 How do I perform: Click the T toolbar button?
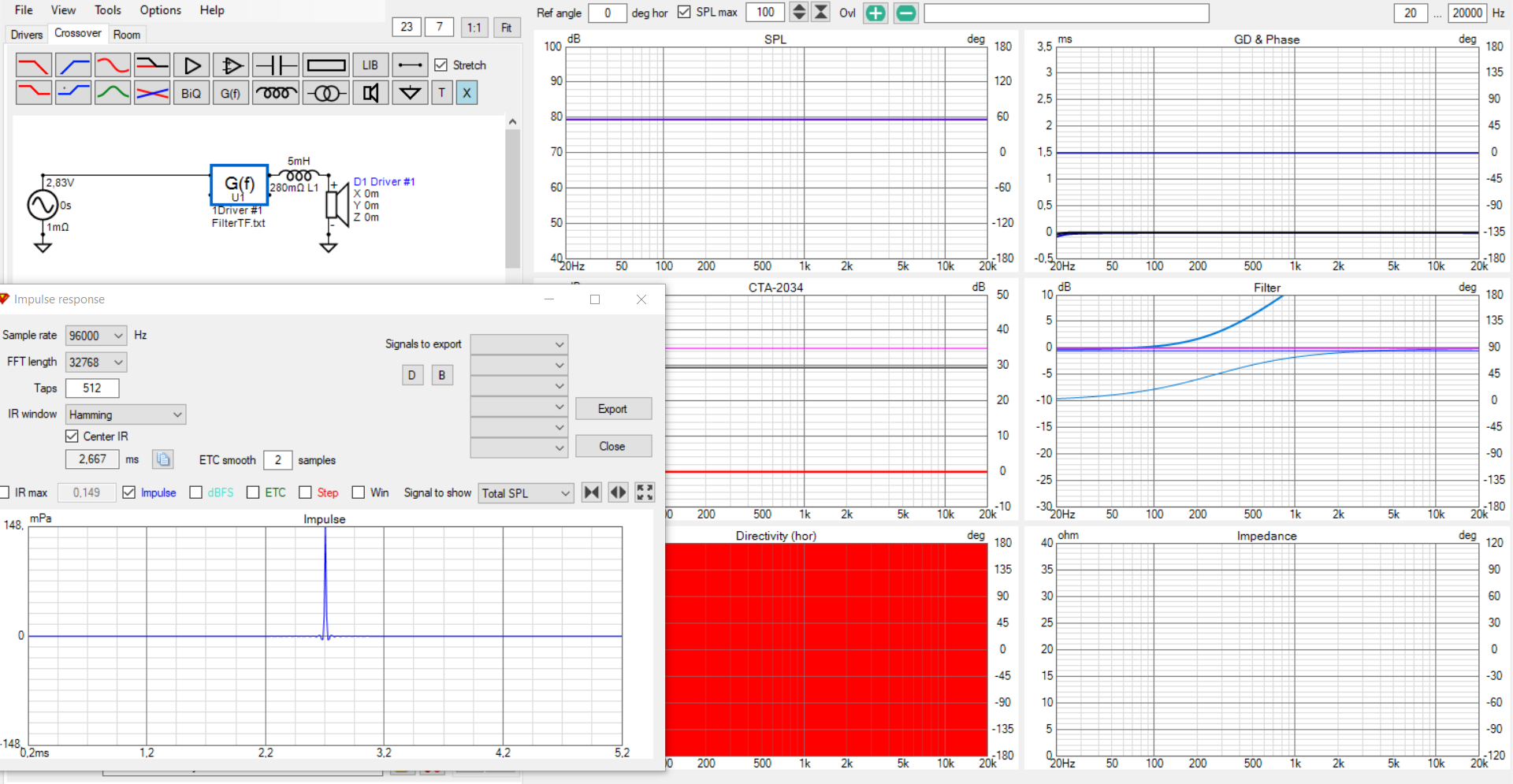(x=442, y=93)
